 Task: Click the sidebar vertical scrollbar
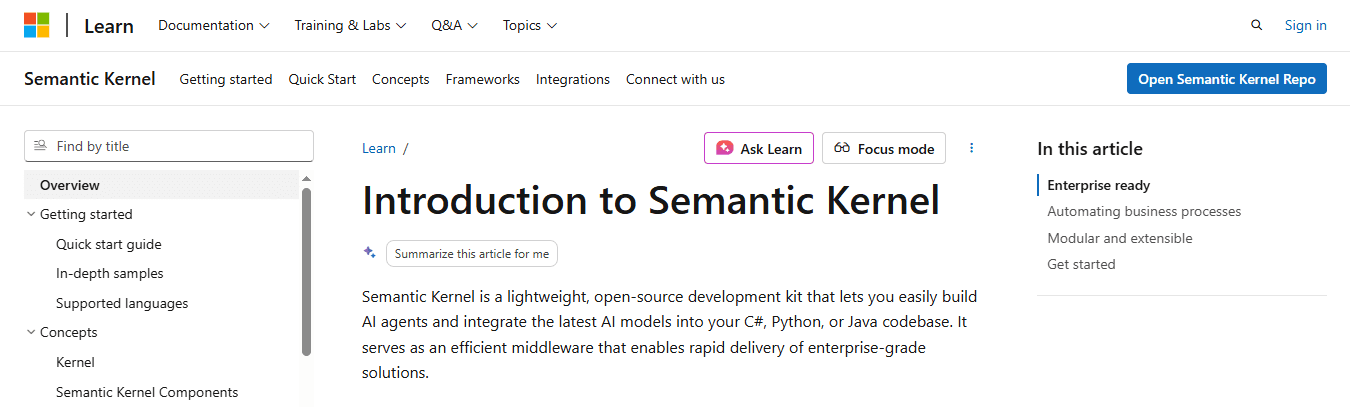(306, 272)
